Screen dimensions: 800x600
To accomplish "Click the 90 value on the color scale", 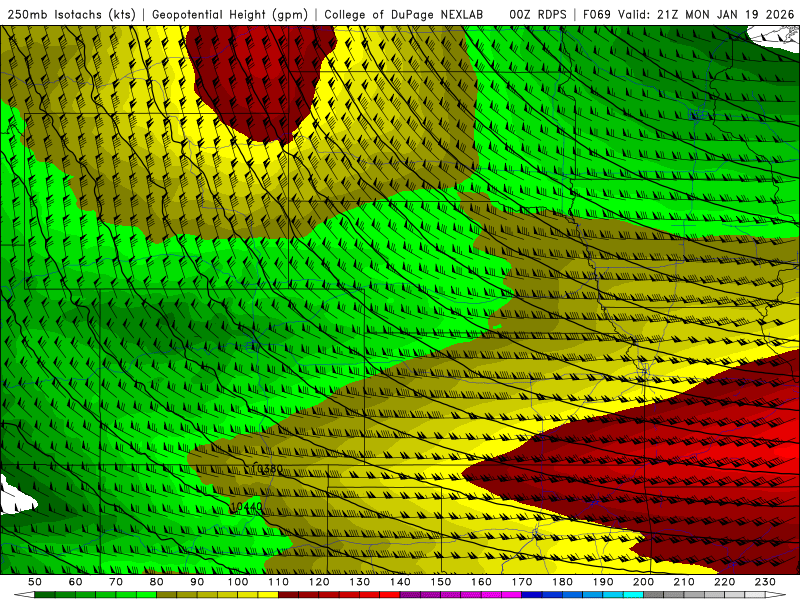I will point(197,582).
